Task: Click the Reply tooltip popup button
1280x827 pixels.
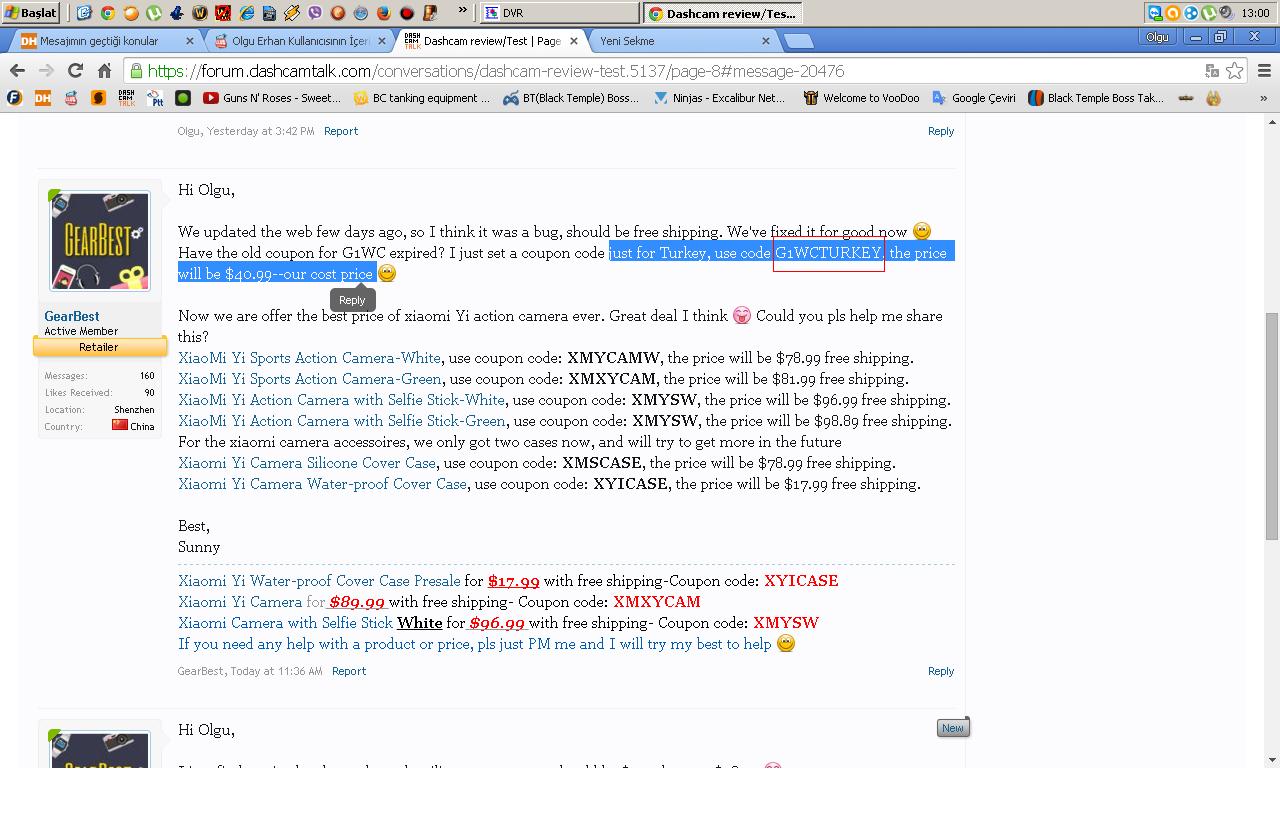Action: [x=352, y=299]
